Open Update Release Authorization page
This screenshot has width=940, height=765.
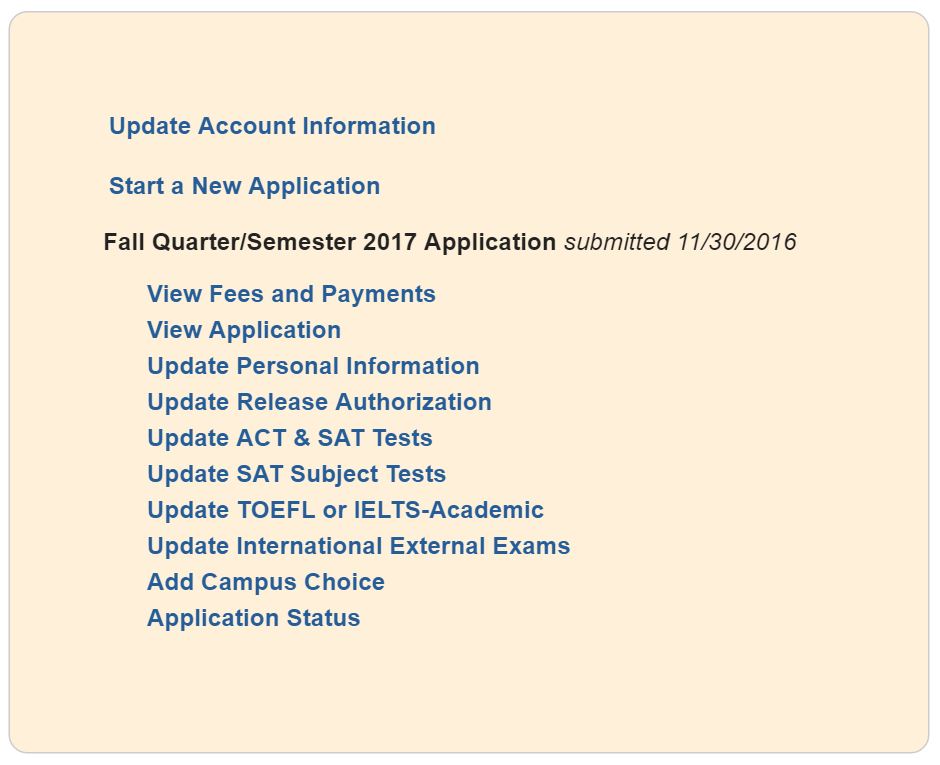coord(320,402)
